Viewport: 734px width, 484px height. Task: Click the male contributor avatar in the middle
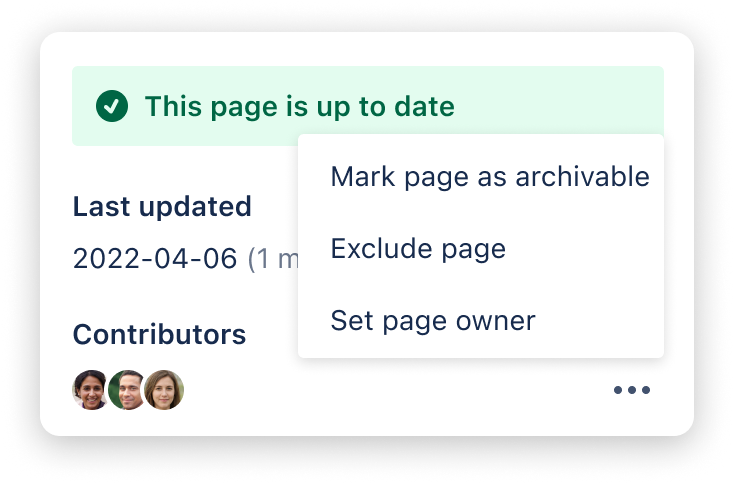(126, 390)
